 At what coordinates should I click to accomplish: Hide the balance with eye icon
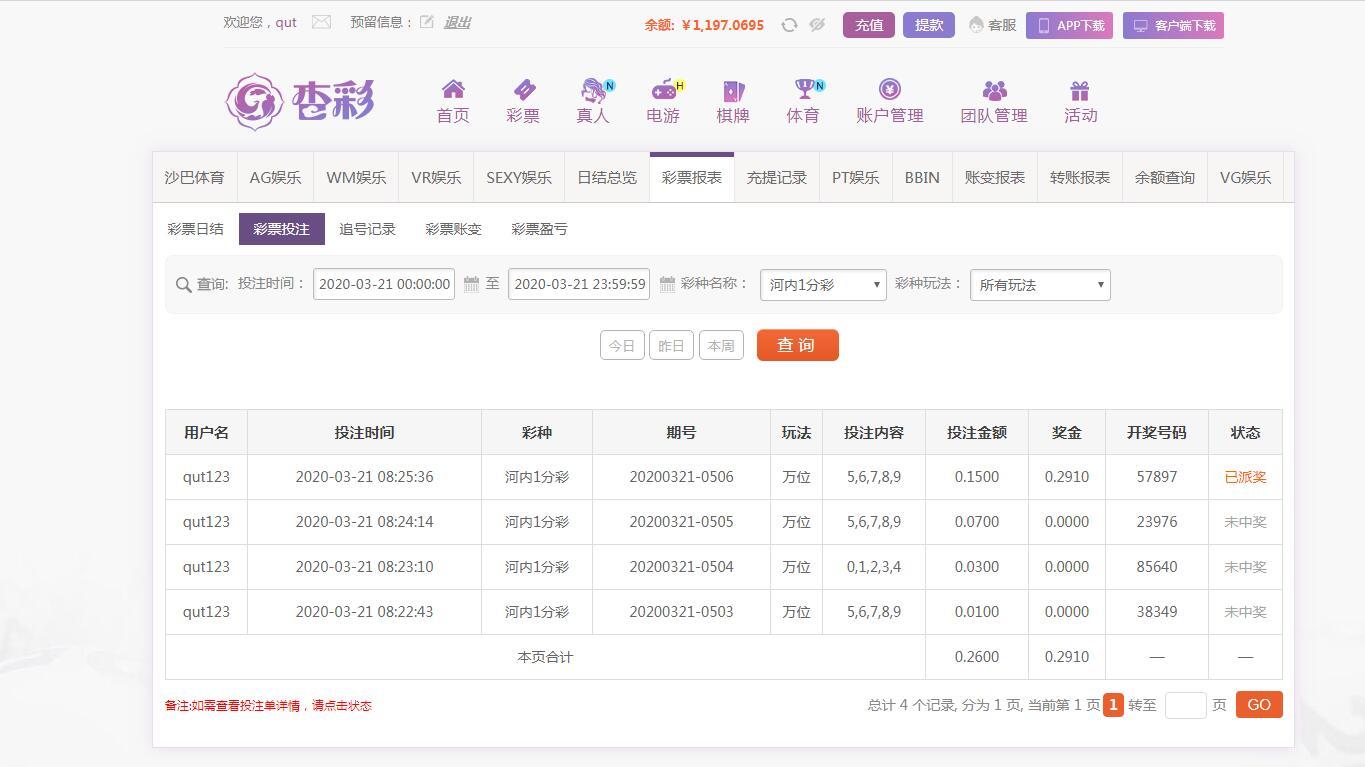tap(817, 25)
